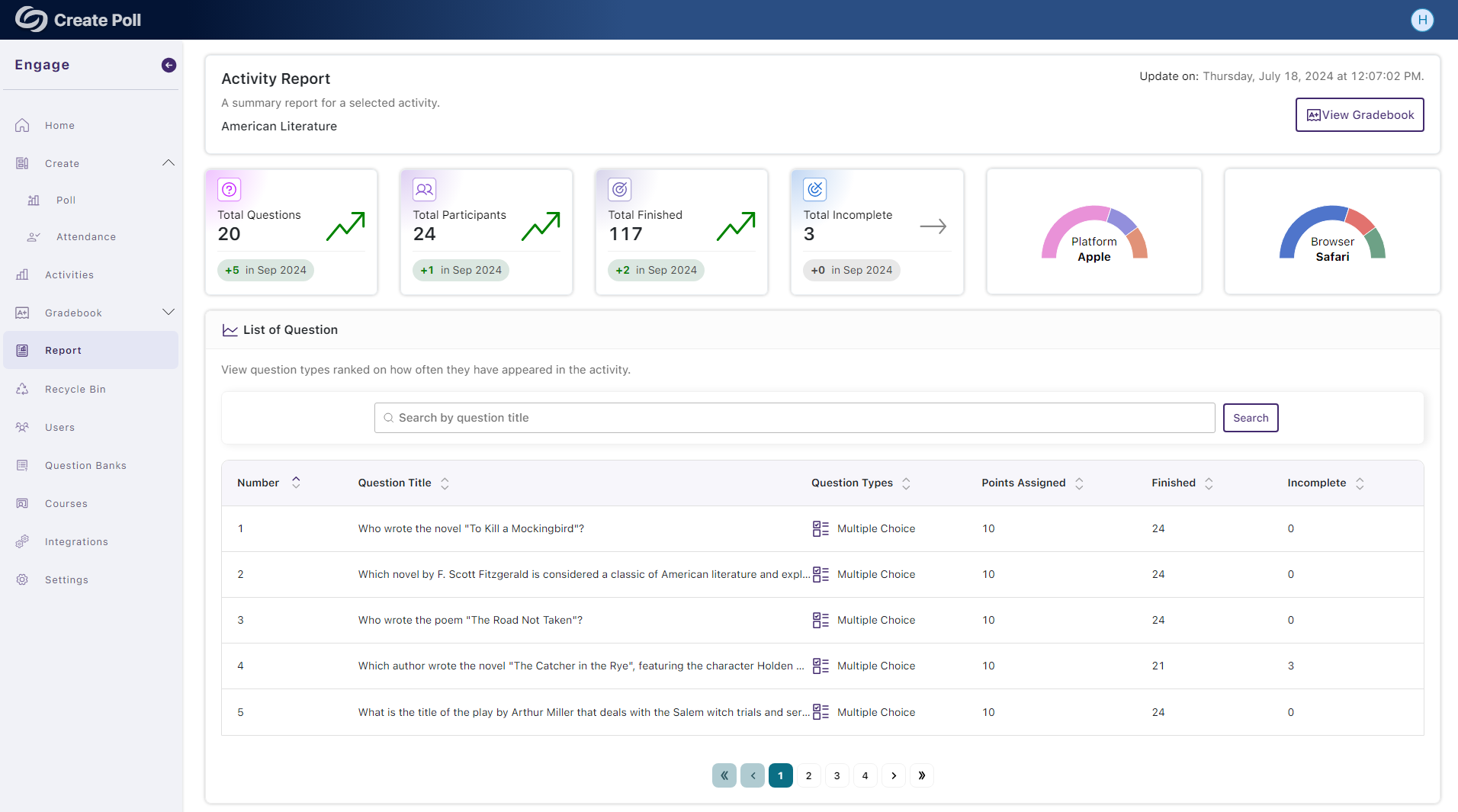This screenshot has width=1458, height=812.
Task: Expand the Gradebook submenu chevron
Action: coord(169,313)
